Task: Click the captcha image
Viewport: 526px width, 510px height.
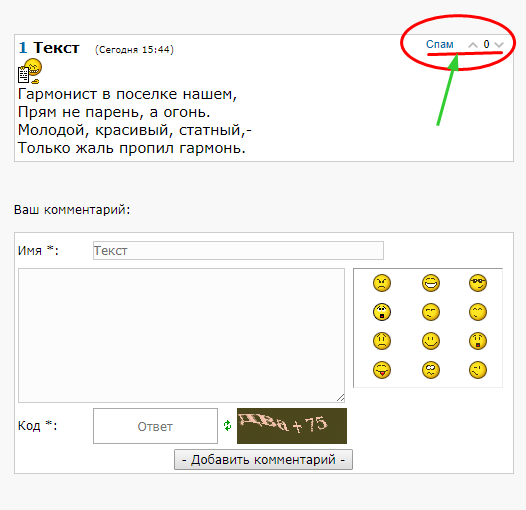Action: coord(292,426)
